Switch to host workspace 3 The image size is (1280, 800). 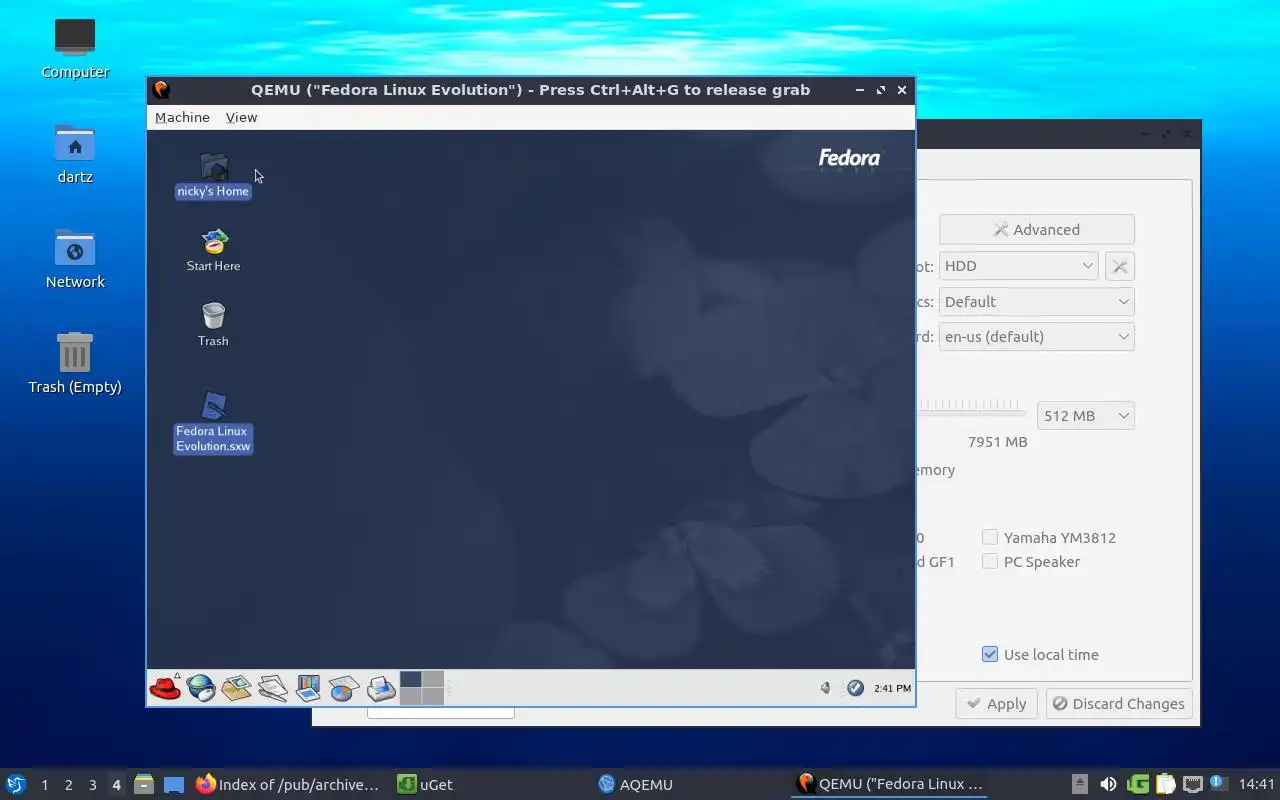pyautogui.click(x=92, y=785)
